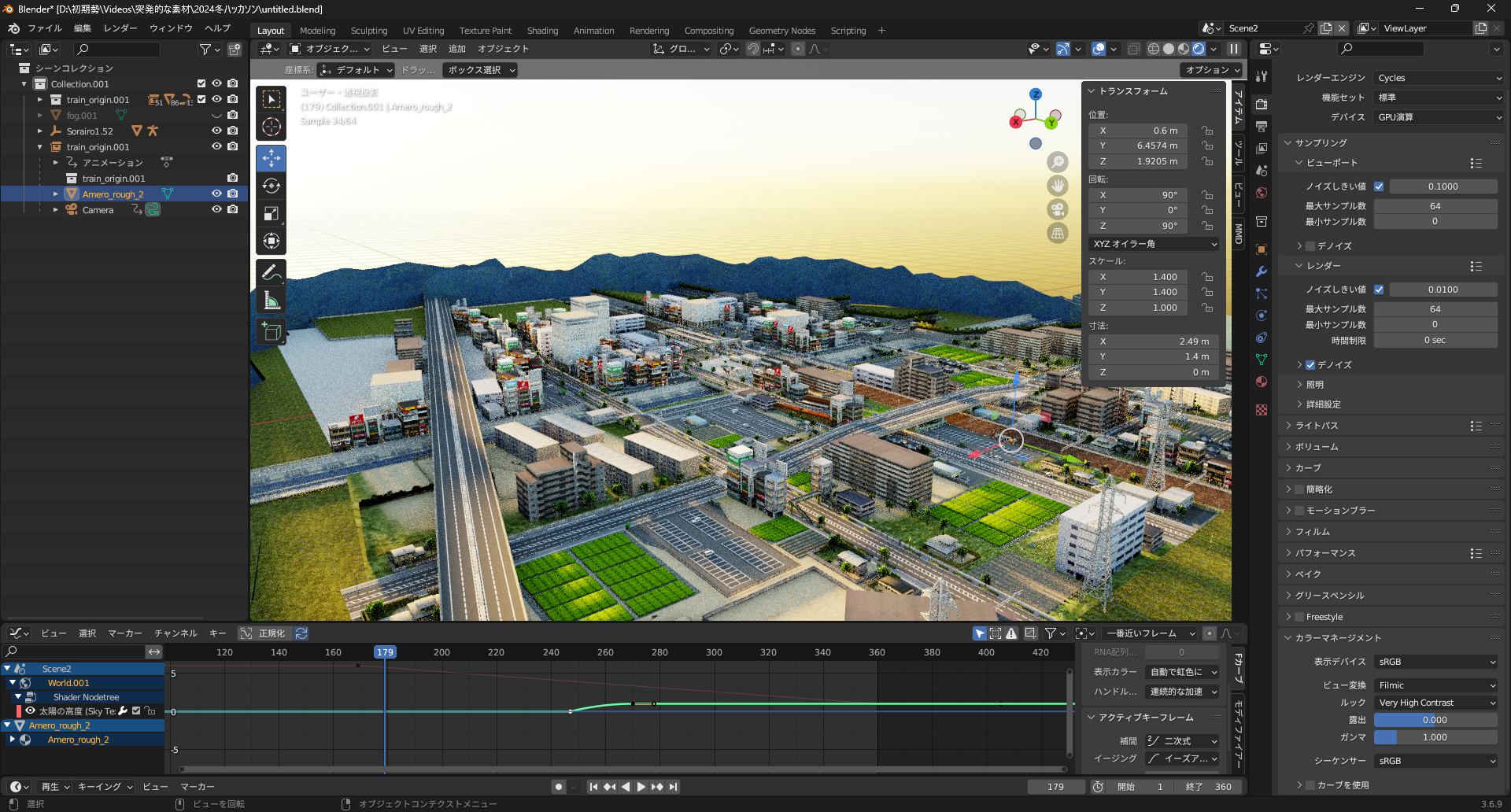Image resolution: width=1511 pixels, height=812 pixels.
Task: Select the Transform tool
Action: click(272, 241)
